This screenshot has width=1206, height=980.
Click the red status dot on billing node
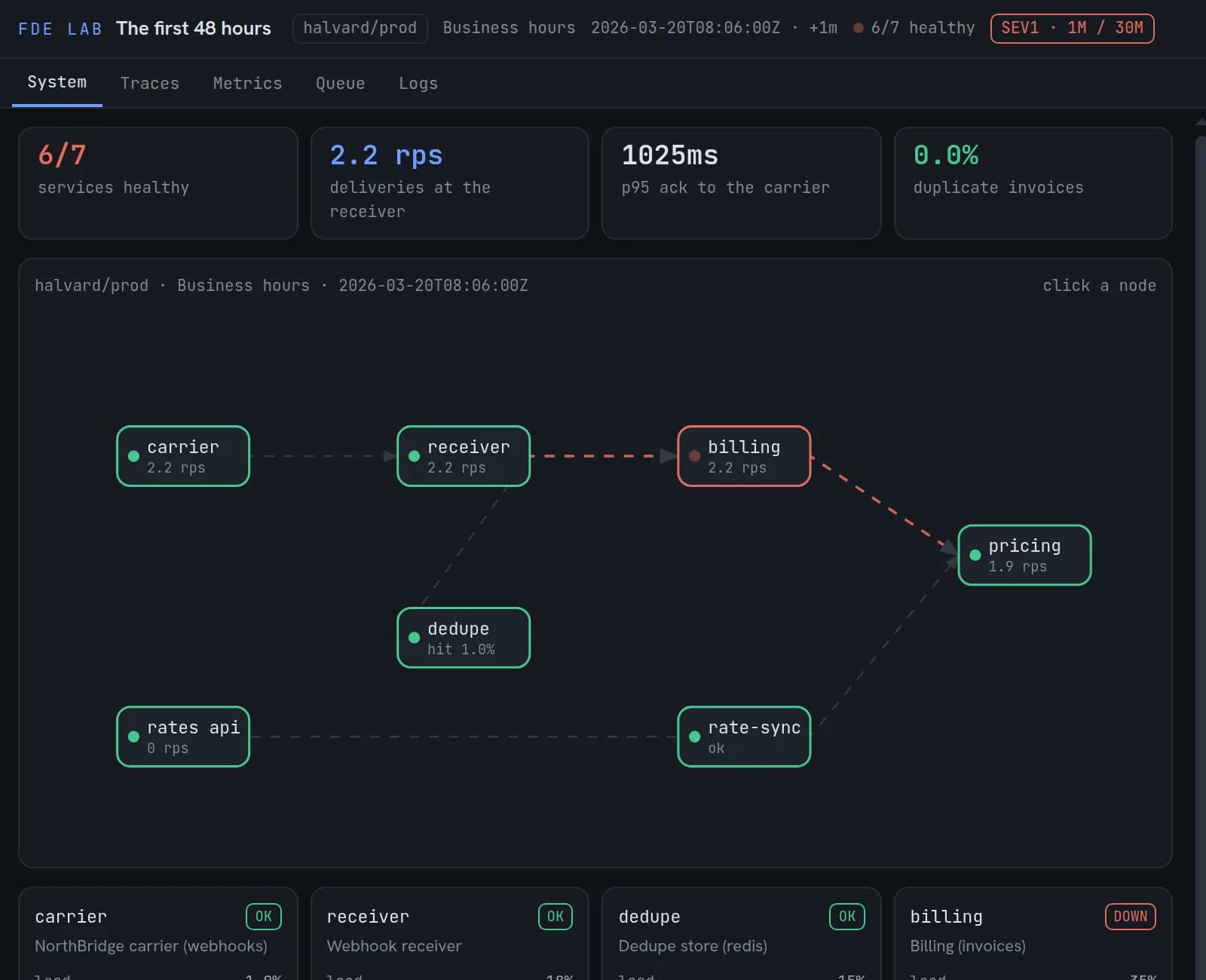click(694, 456)
